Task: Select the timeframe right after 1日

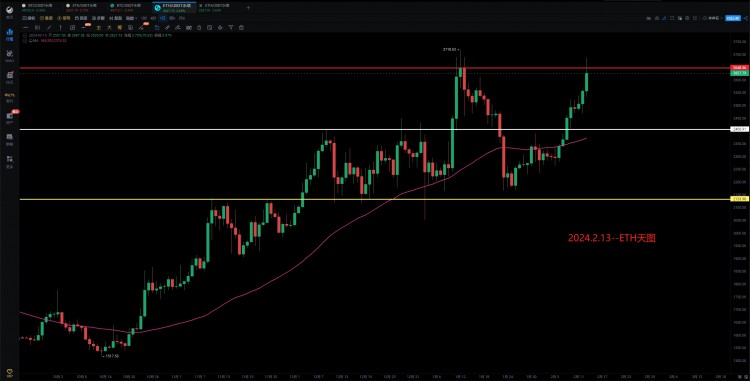Action: tap(172, 18)
